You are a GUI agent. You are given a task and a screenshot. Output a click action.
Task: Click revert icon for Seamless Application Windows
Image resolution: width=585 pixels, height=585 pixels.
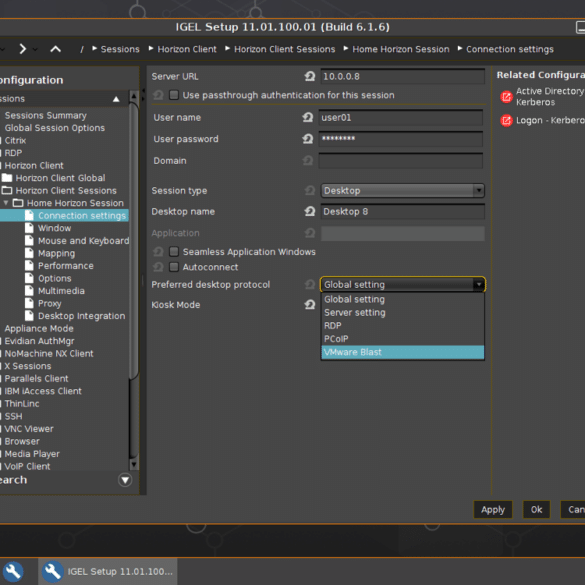158,252
